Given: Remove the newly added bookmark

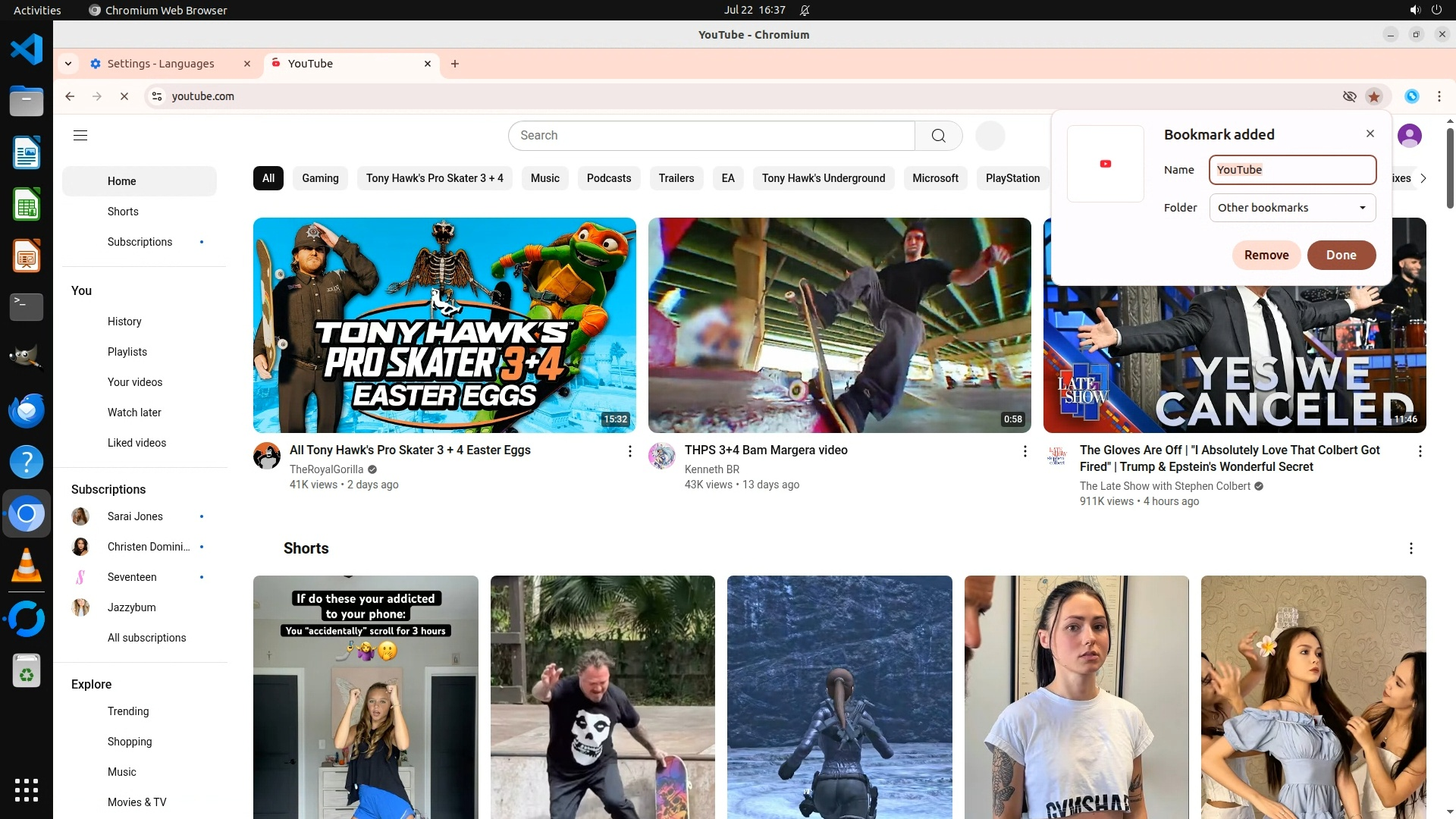Looking at the screenshot, I should 1266,255.
